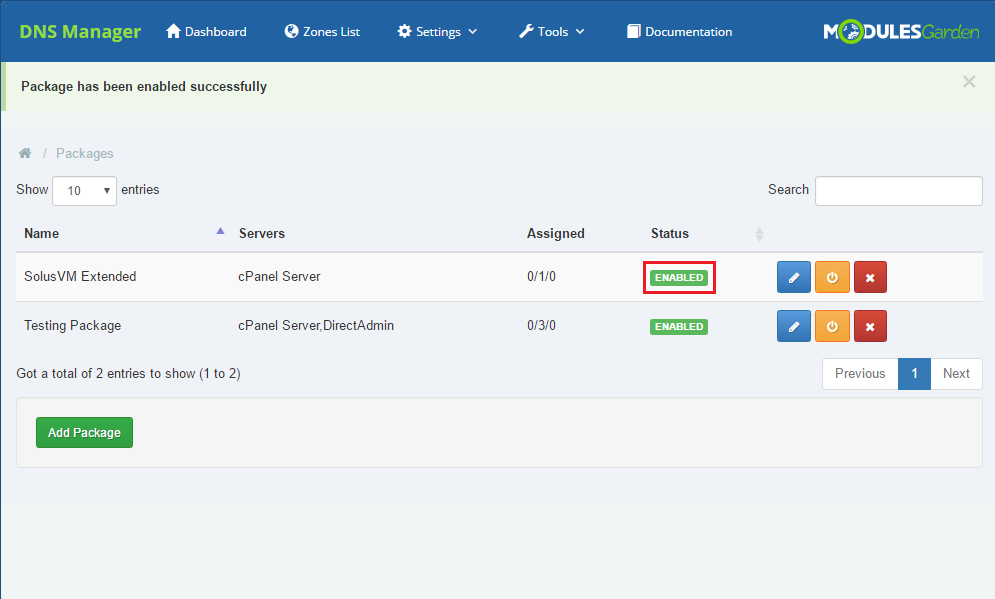The height and width of the screenshot is (599, 995).
Task: Click the Add Package button
Action: coord(84,432)
